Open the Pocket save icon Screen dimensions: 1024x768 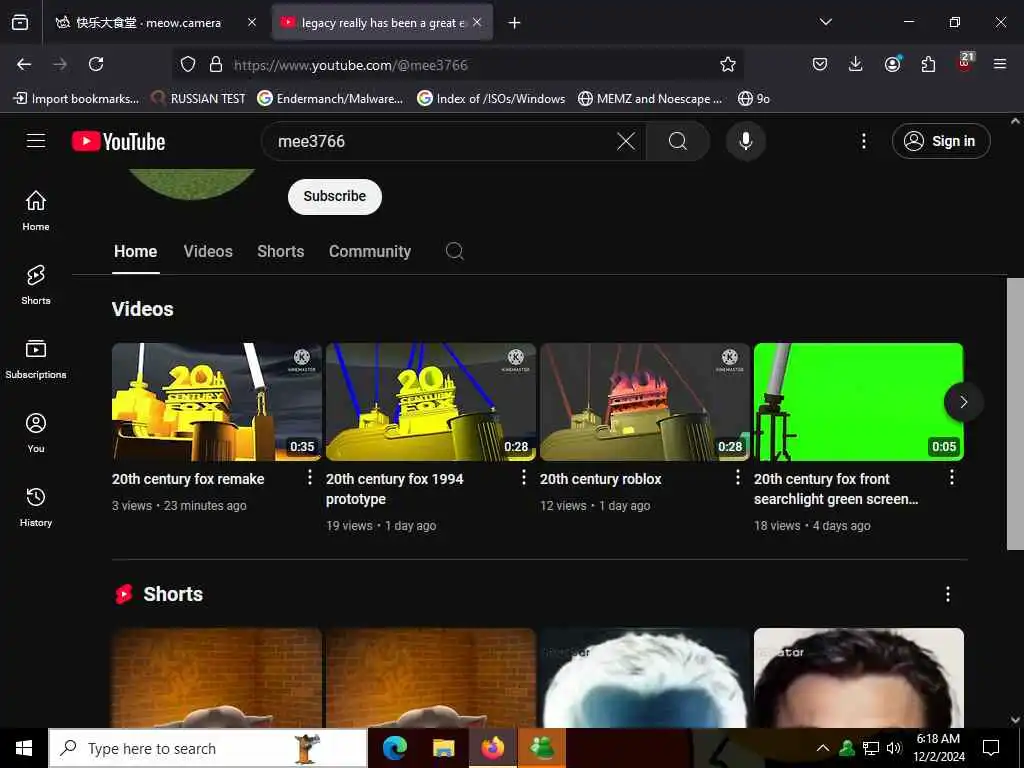[x=820, y=64]
